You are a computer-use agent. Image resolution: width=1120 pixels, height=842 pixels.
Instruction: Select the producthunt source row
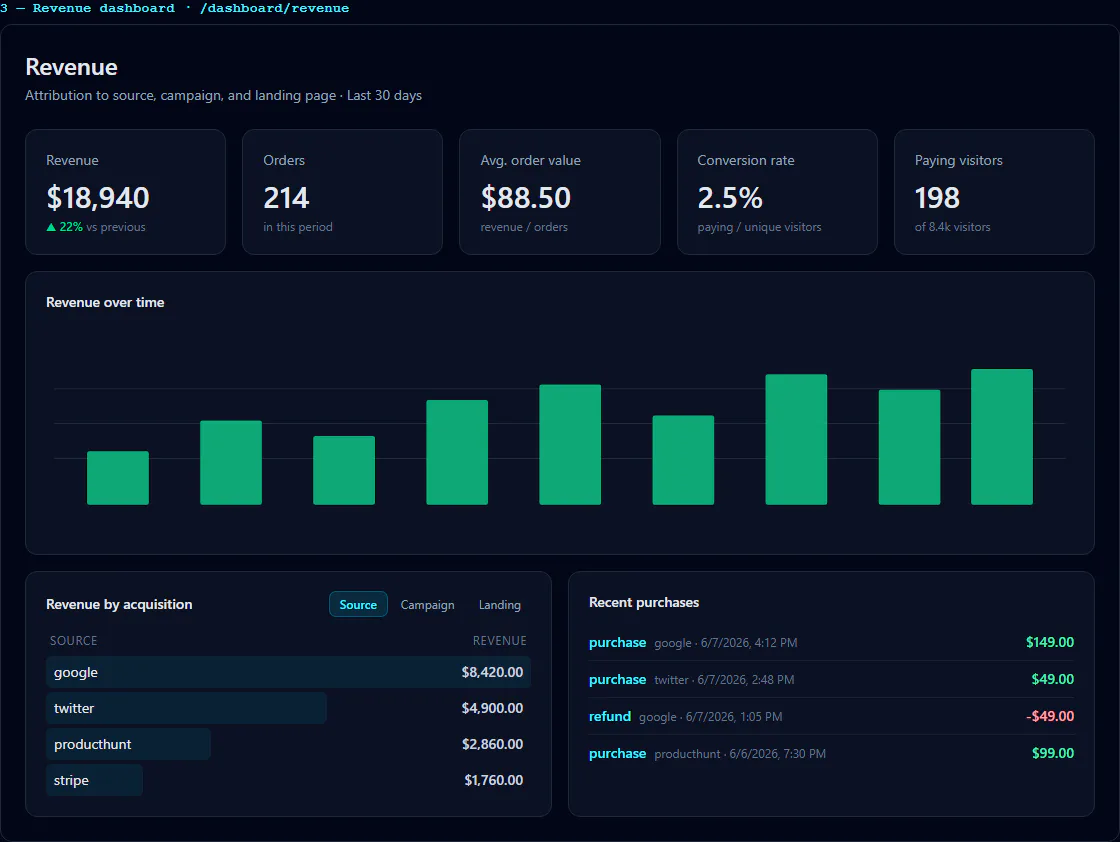click(289, 744)
